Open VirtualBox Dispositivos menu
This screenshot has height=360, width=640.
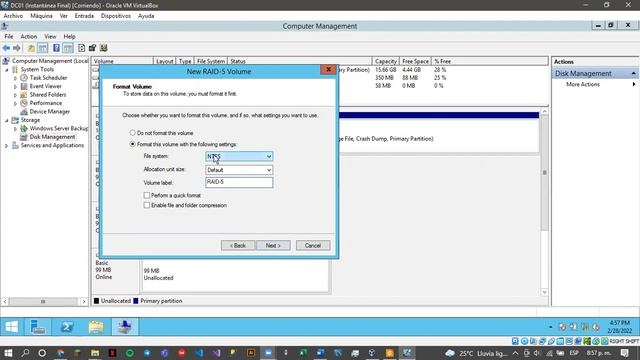point(116,16)
